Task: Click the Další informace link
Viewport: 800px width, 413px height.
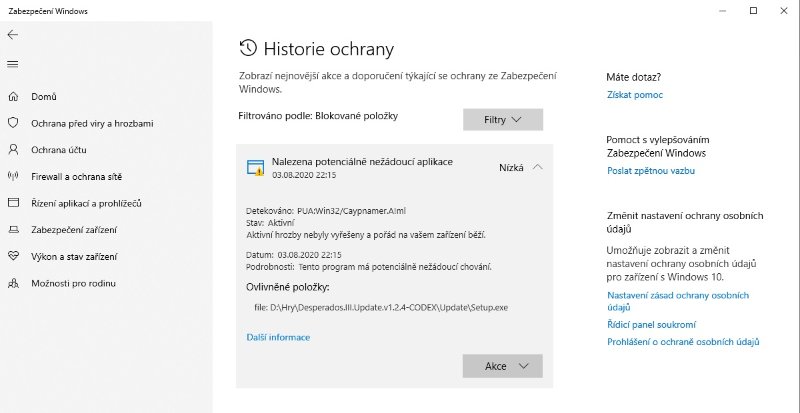Action: [278, 337]
